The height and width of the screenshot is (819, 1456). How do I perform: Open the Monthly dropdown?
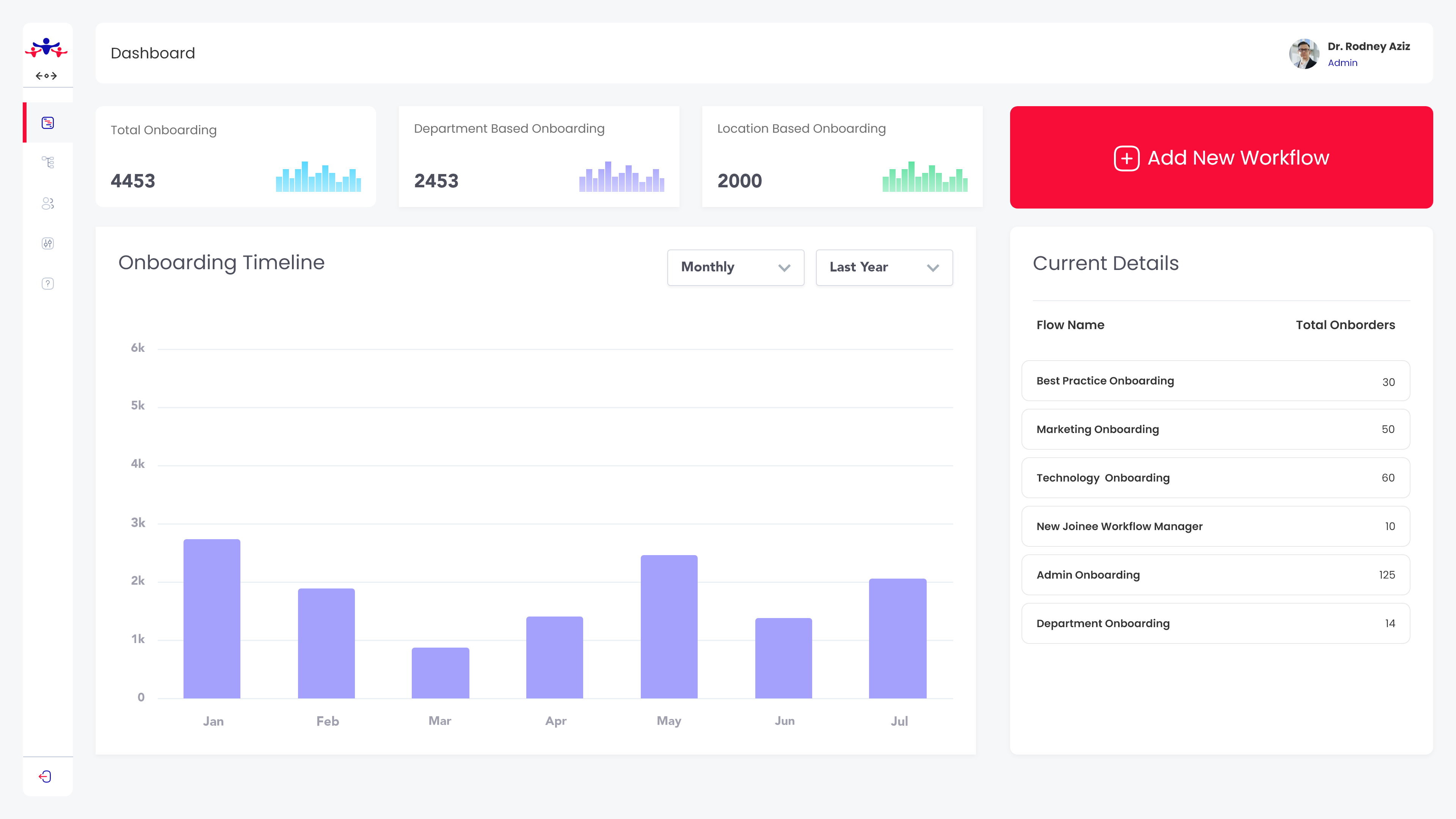tap(735, 267)
